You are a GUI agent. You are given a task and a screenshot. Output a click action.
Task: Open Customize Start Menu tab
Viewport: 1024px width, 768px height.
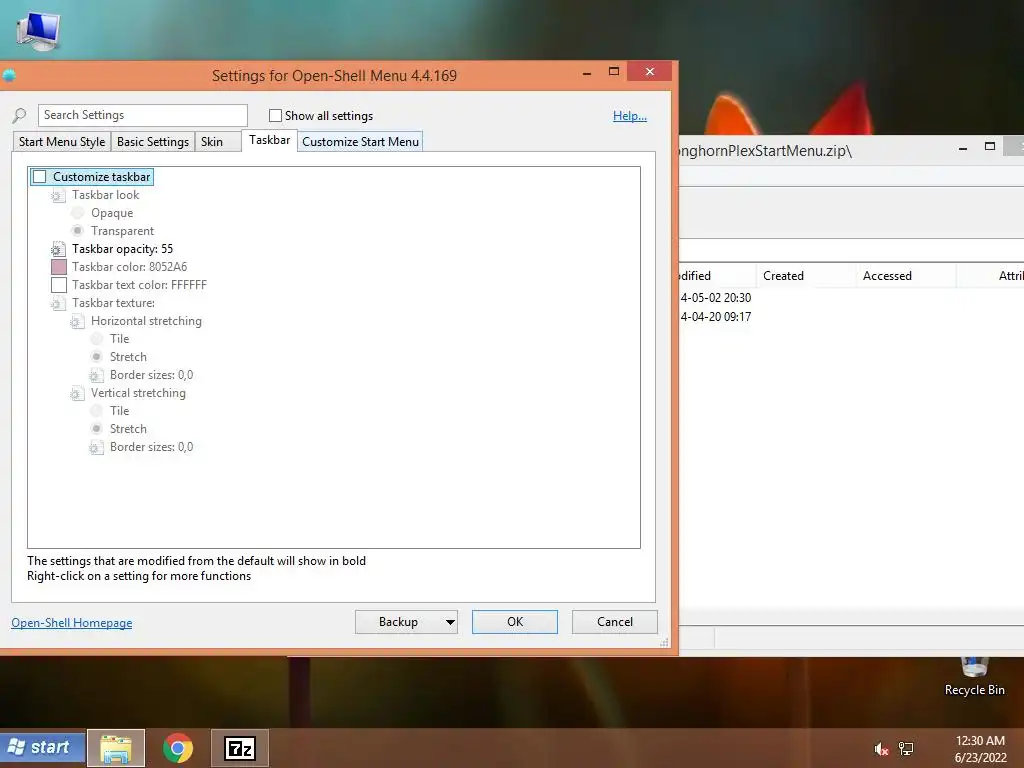coord(360,142)
